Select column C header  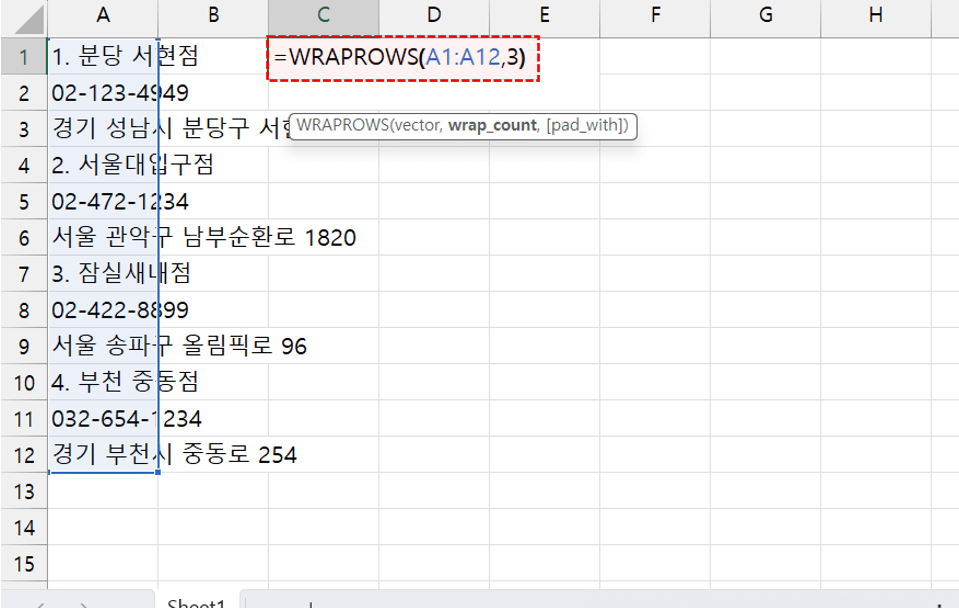pyautogui.click(x=323, y=13)
